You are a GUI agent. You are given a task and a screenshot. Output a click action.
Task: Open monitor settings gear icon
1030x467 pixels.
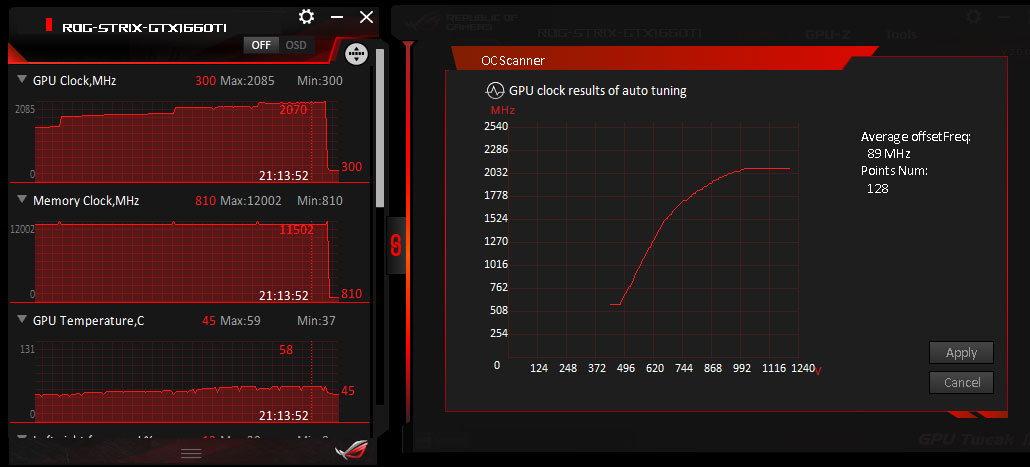pos(306,17)
